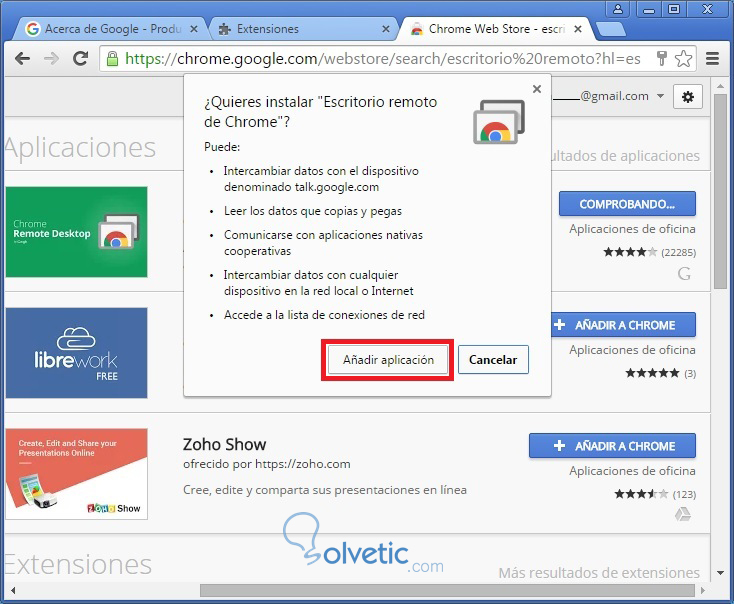This screenshot has height=604, width=734.
Task: Click the green padlock security icon
Action: point(112,59)
